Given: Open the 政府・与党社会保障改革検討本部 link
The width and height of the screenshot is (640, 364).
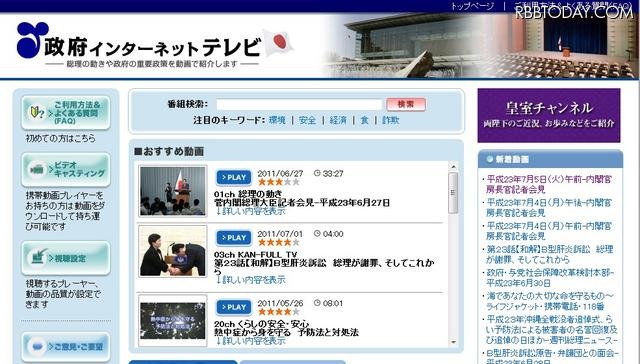Looking at the screenshot, I should coord(550,278).
